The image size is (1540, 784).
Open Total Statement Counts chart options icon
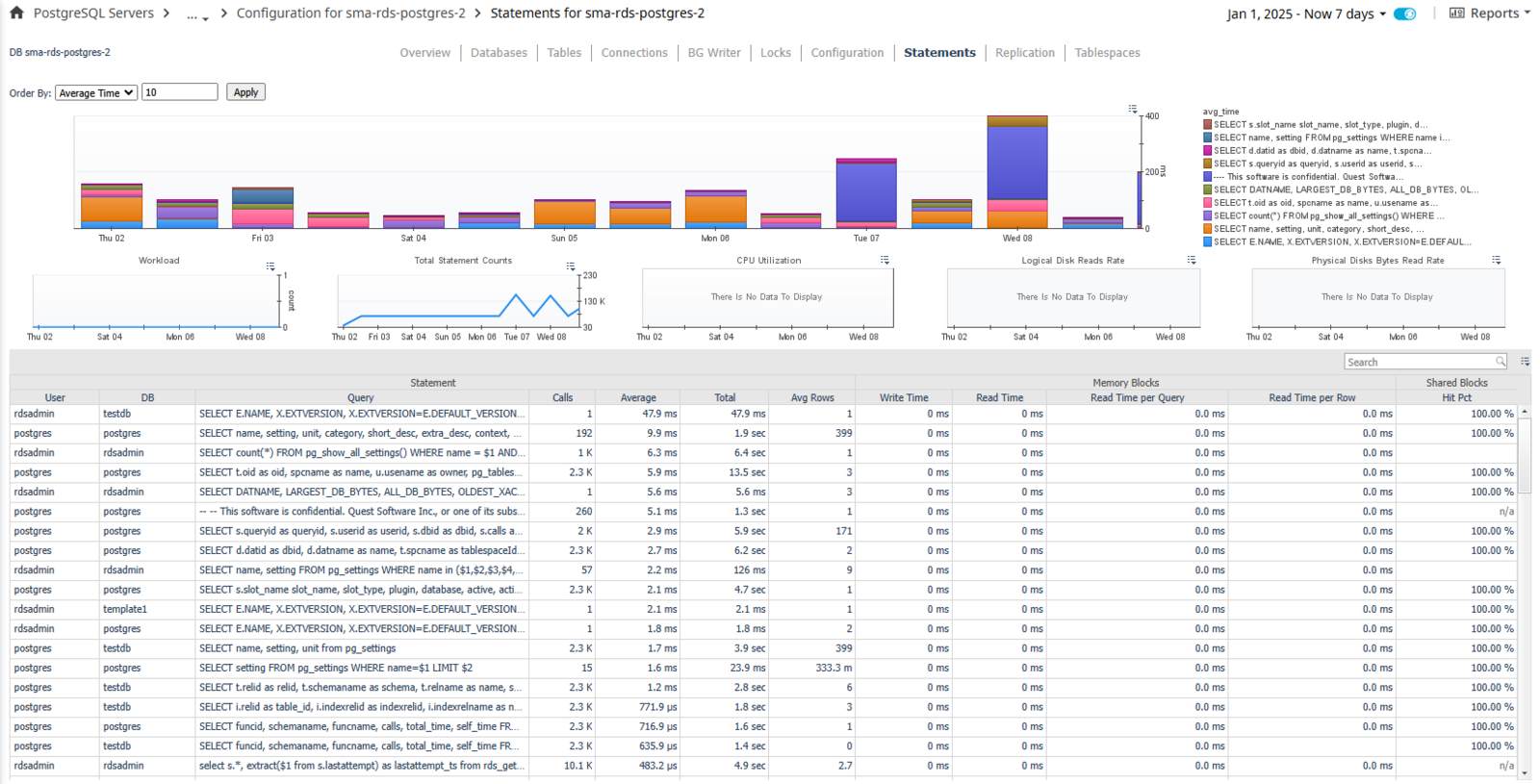click(571, 266)
